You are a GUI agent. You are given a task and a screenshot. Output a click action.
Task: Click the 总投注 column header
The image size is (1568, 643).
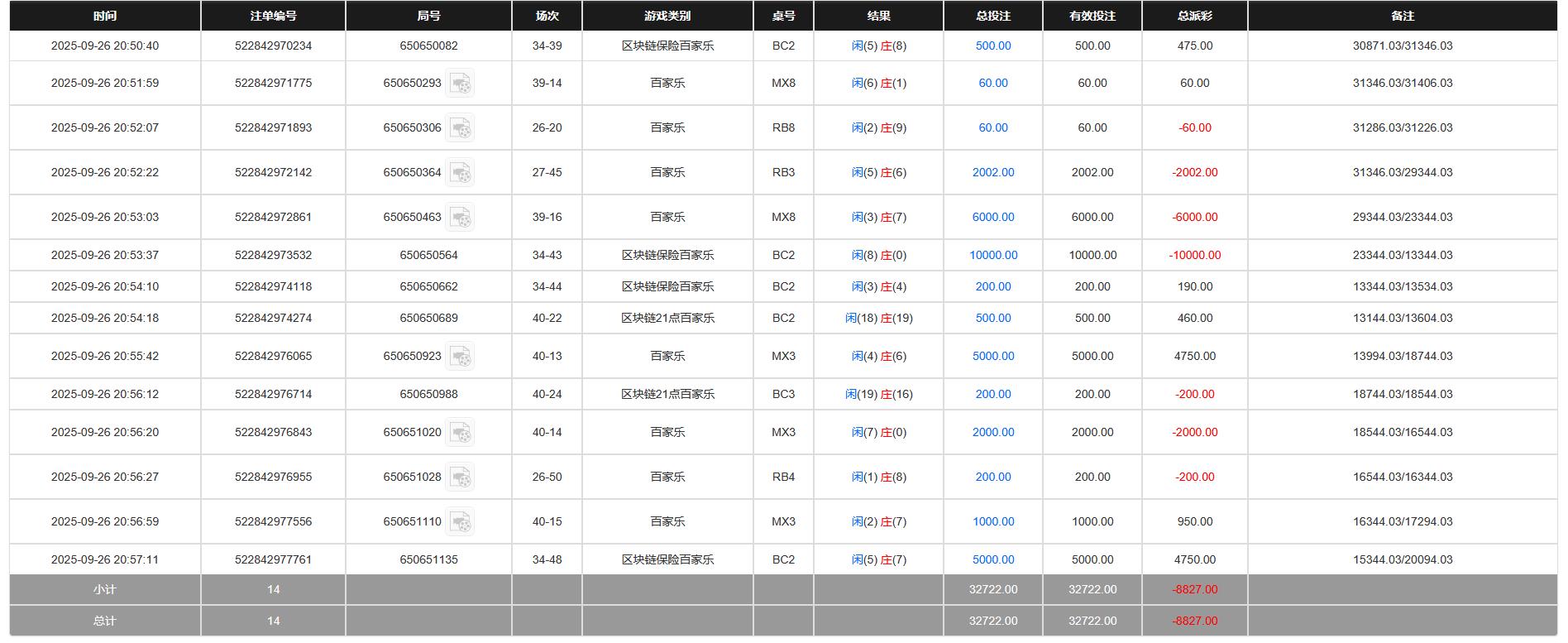coord(993,16)
